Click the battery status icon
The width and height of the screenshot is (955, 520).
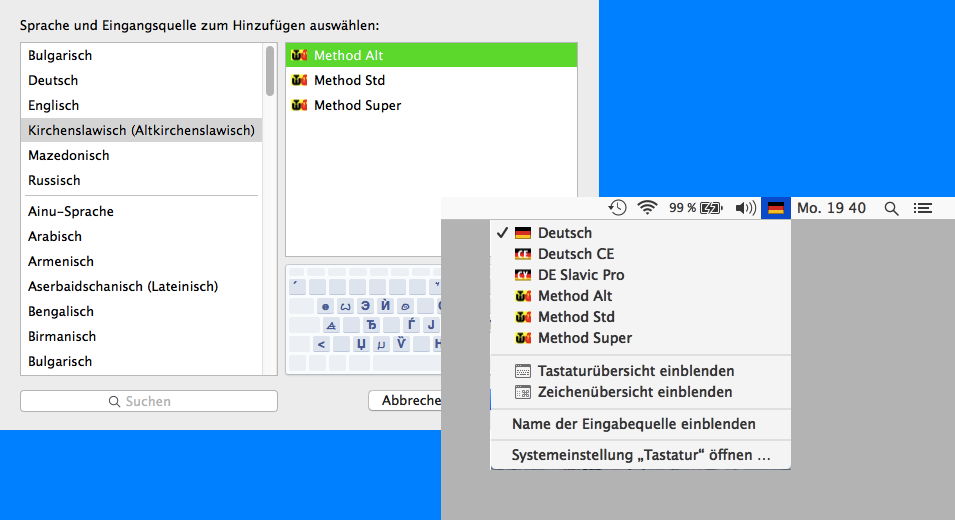pyautogui.click(x=710, y=208)
